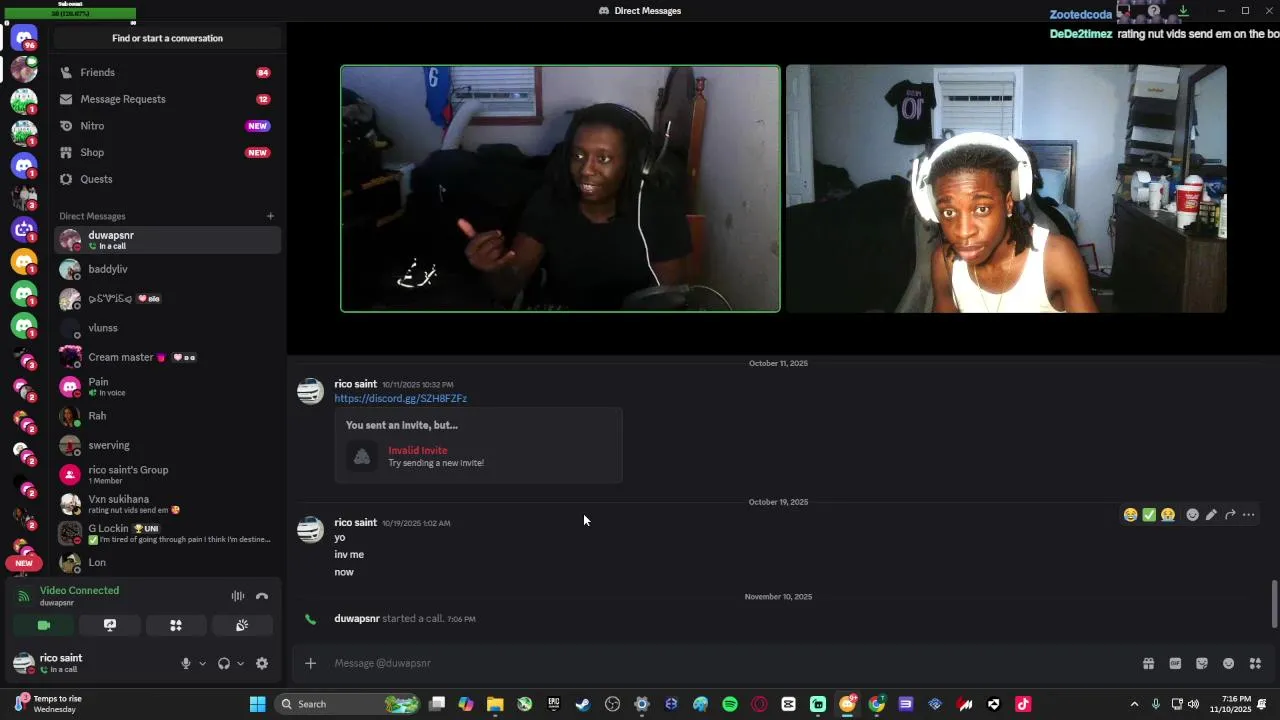Open the Discord home Direct Messages icon
The height and width of the screenshot is (720, 1280).
(x=24, y=38)
